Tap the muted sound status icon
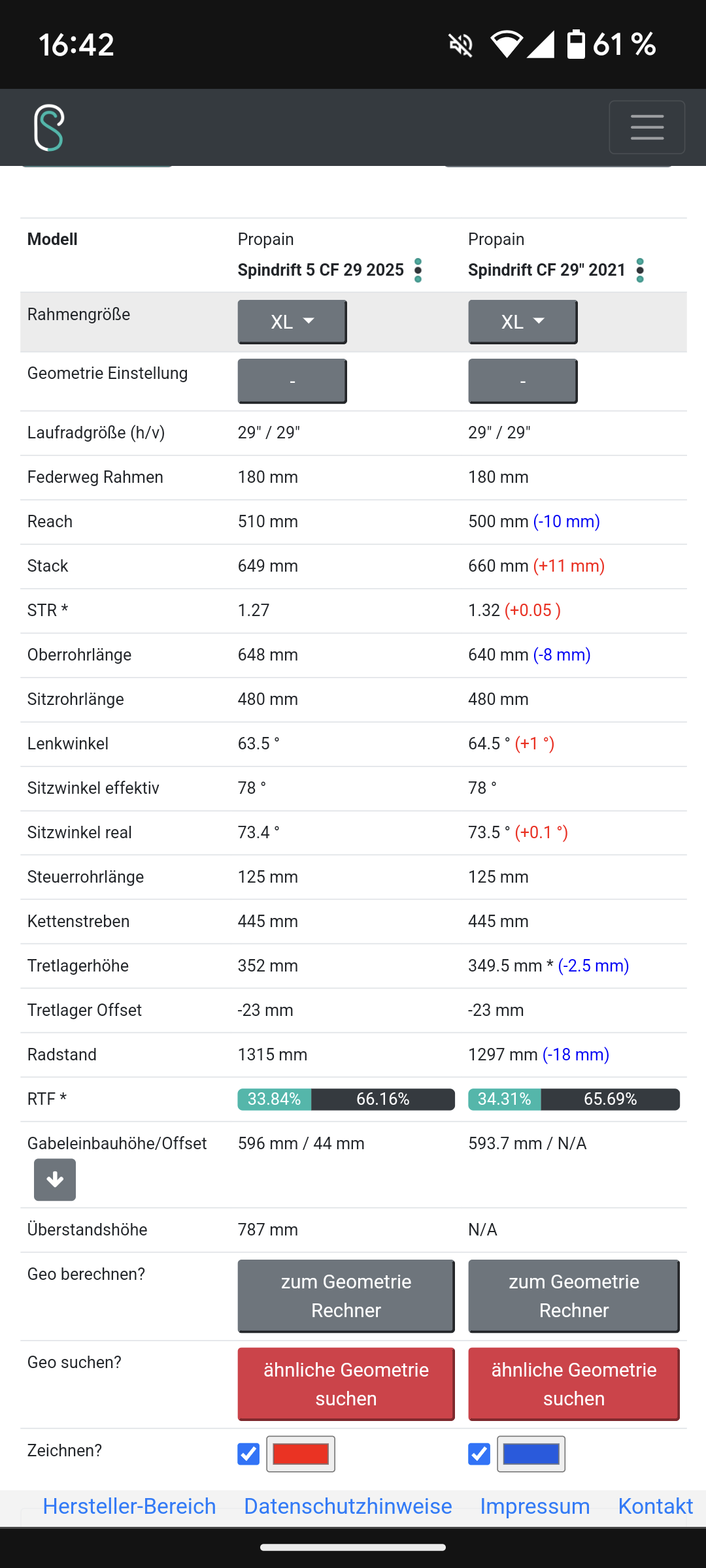Viewport: 706px width, 1568px height. tap(461, 45)
